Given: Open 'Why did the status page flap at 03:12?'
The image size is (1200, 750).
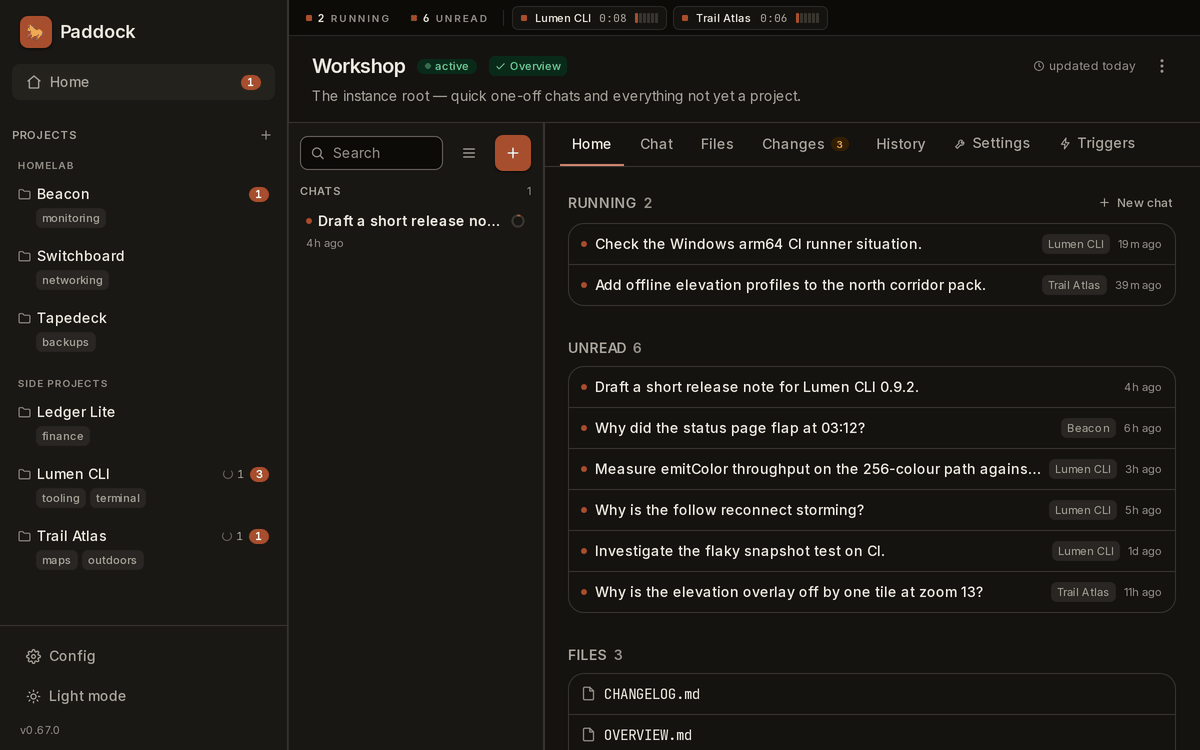Looking at the screenshot, I should (x=872, y=428).
